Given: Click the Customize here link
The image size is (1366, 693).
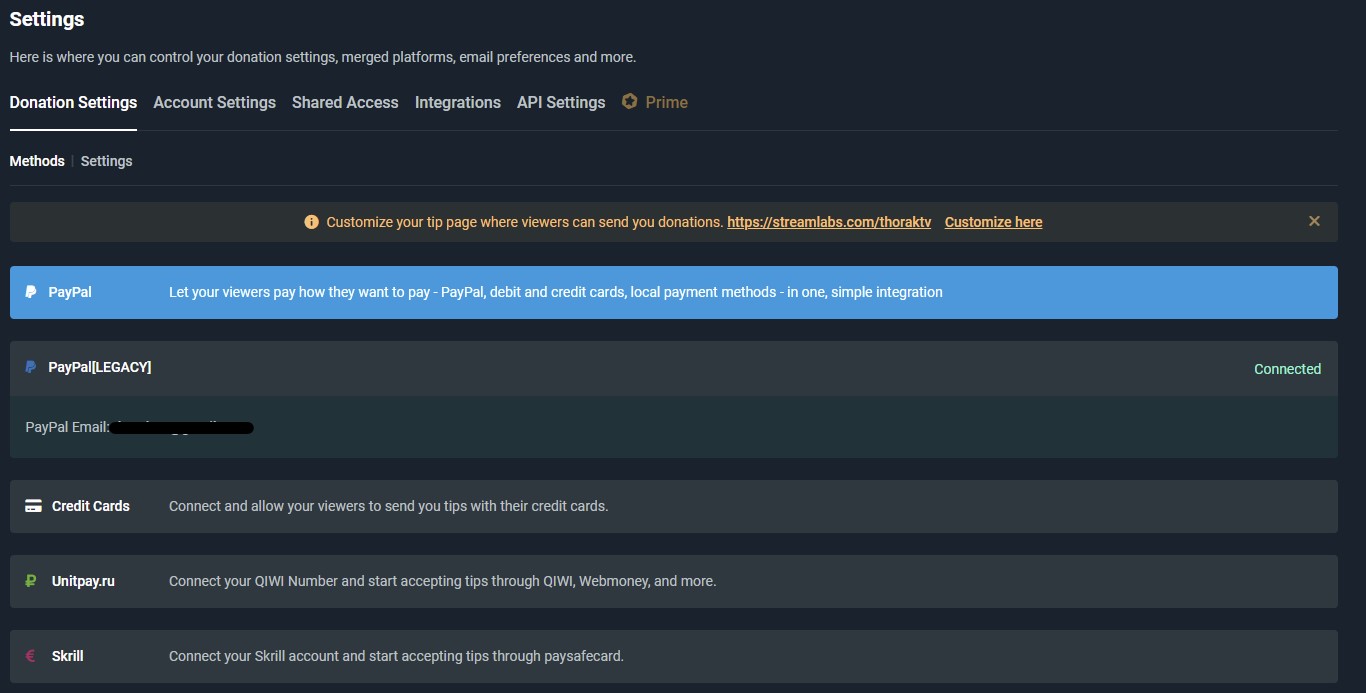Looking at the screenshot, I should [x=993, y=222].
